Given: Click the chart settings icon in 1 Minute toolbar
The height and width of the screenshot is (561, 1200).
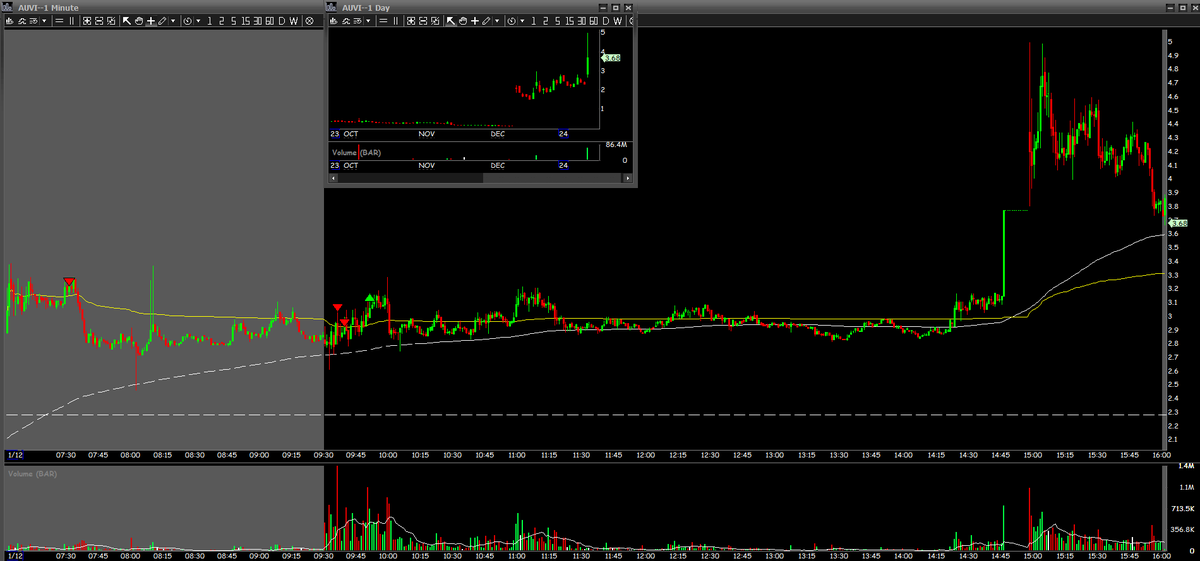Looking at the screenshot, I should (34, 21).
